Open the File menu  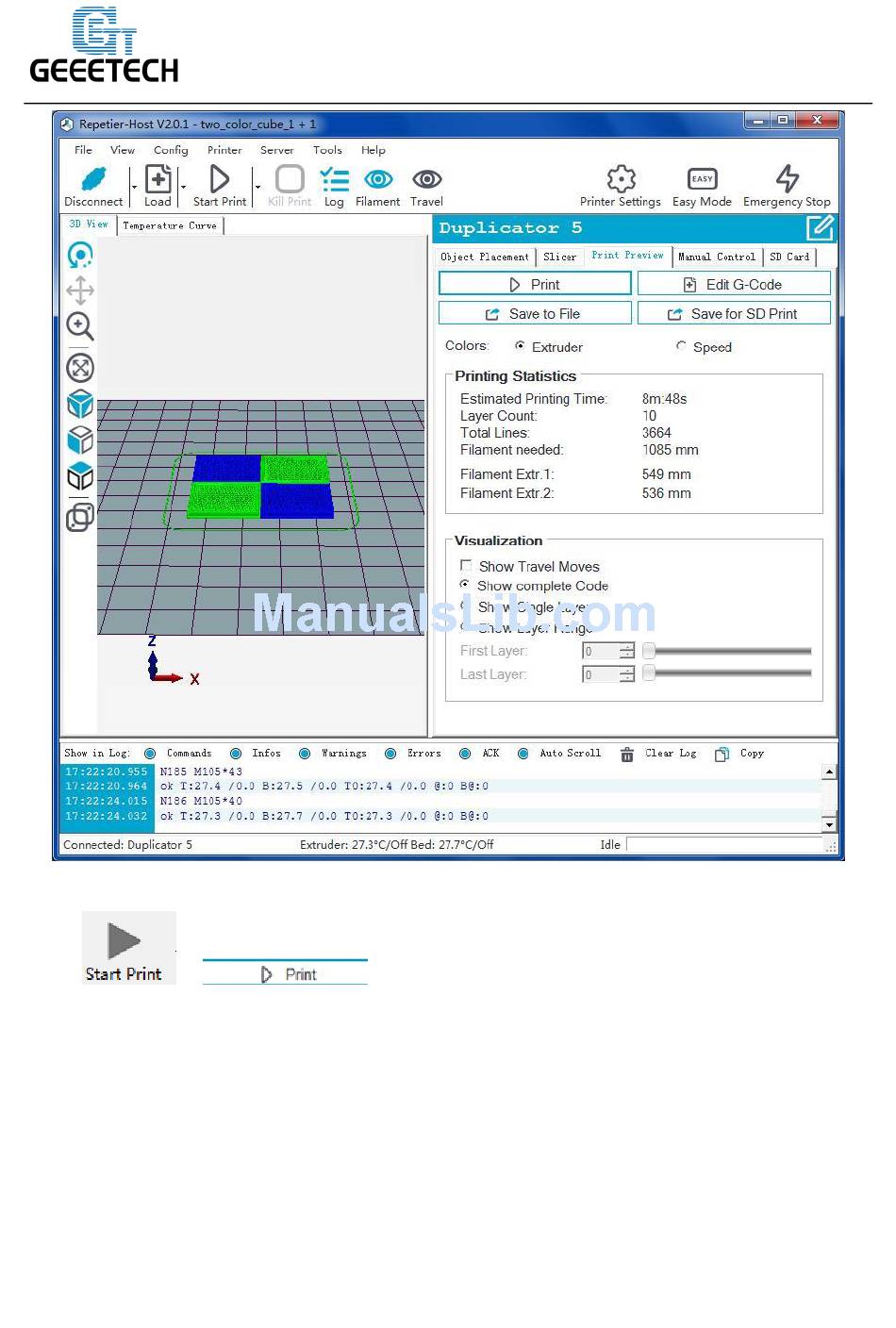[83, 150]
